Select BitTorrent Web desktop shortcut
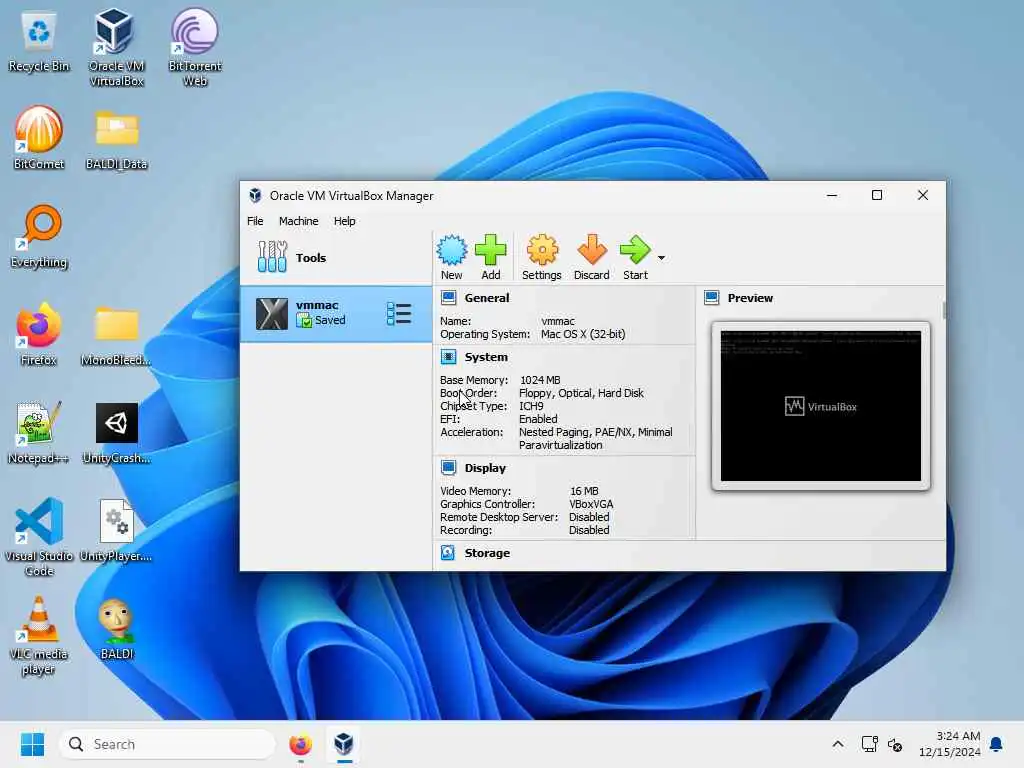Image resolution: width=1024 pixels, height=768 pixels. point(195,47)
